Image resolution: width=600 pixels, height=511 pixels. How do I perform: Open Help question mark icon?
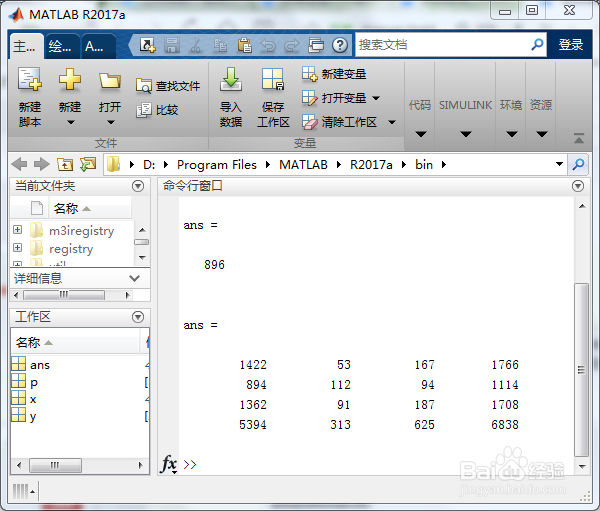tap(340, 45)
